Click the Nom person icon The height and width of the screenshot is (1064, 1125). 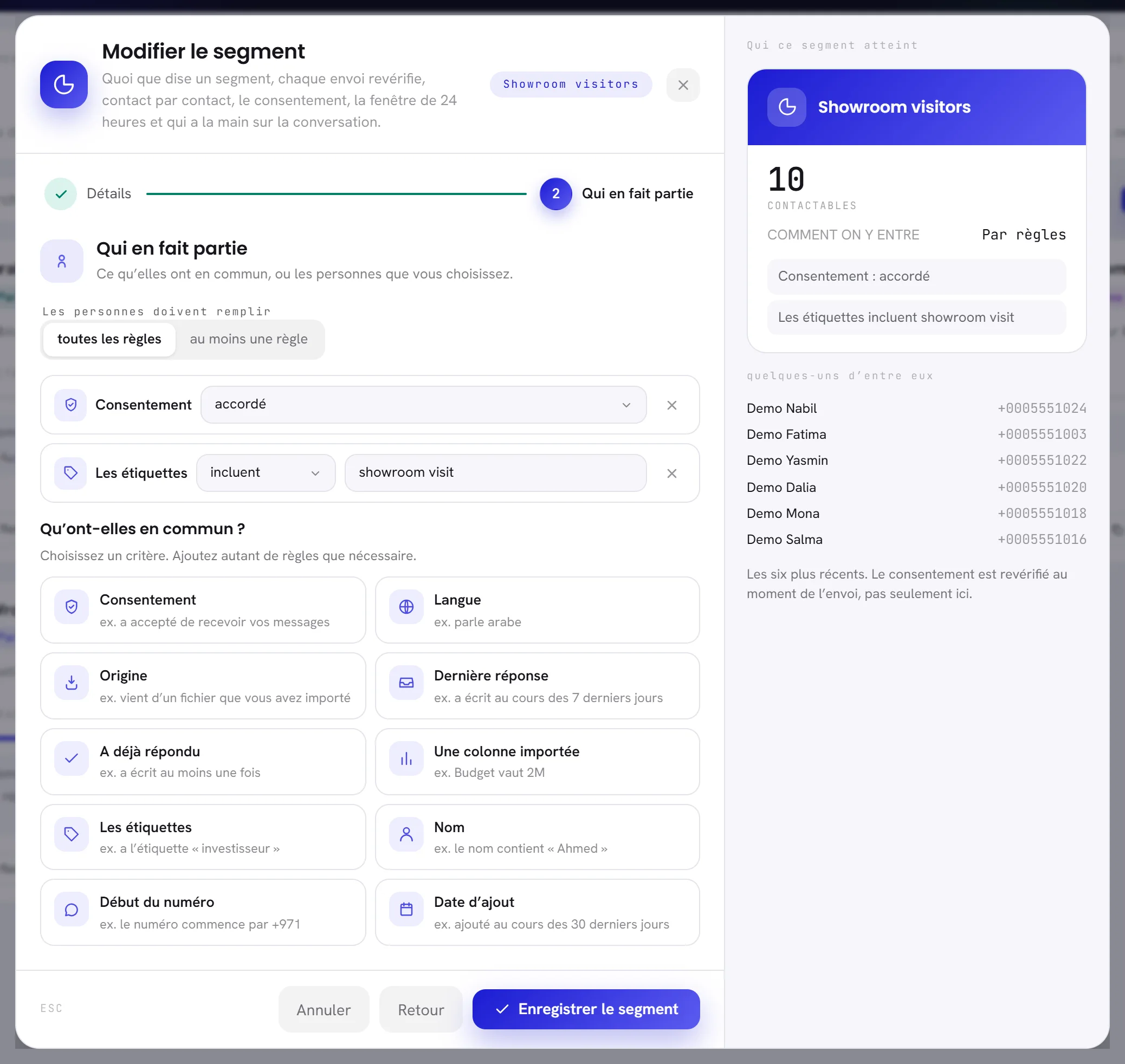pos(406,834)
